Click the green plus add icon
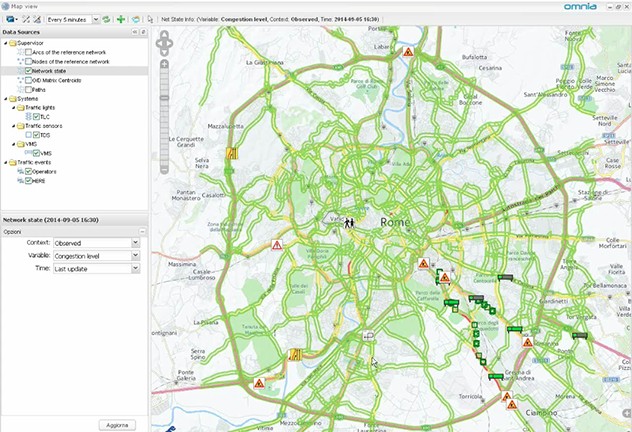 coord(121,19)
